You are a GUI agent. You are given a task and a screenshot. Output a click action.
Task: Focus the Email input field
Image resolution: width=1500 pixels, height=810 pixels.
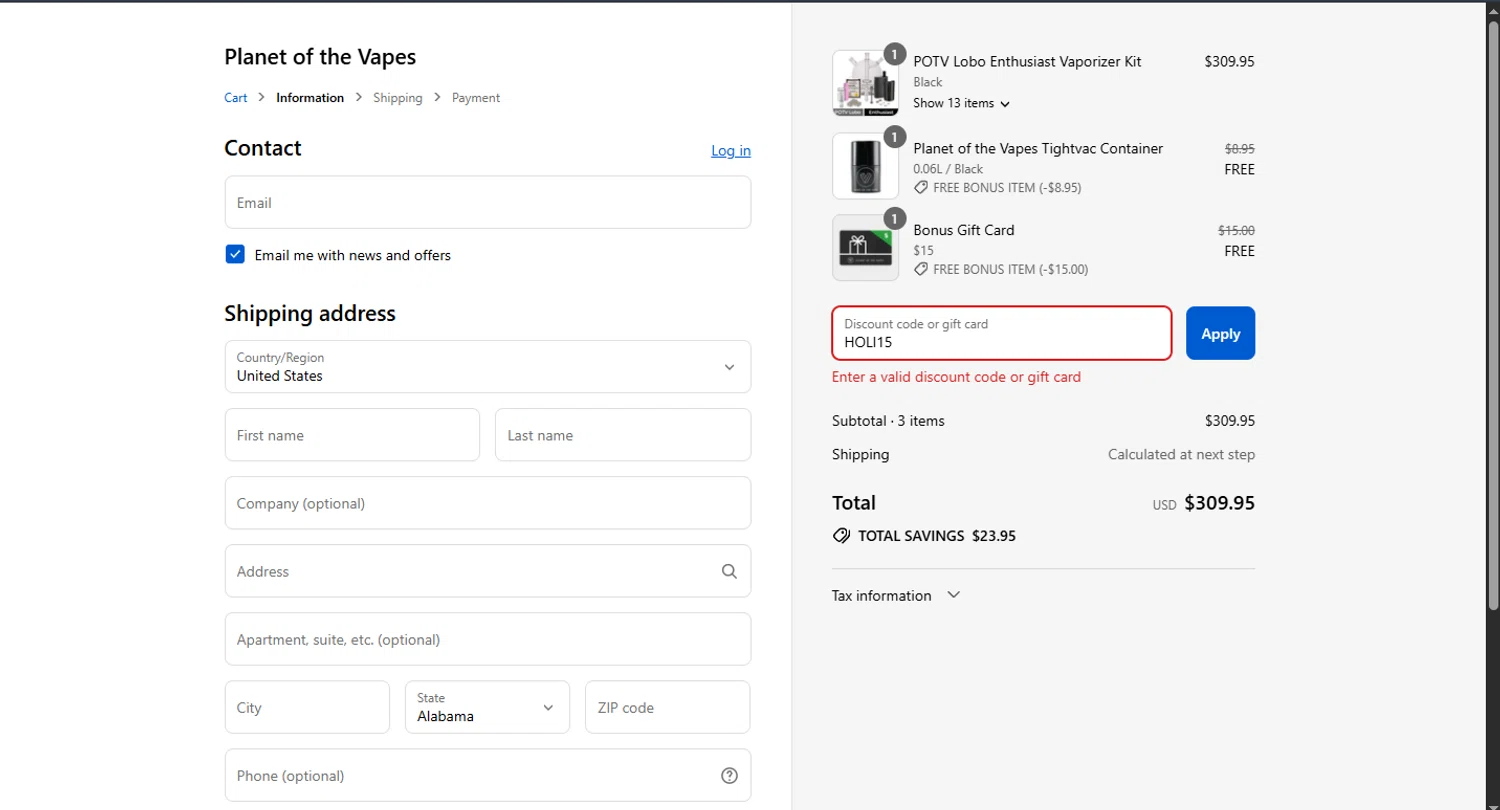tap(488, 202)
